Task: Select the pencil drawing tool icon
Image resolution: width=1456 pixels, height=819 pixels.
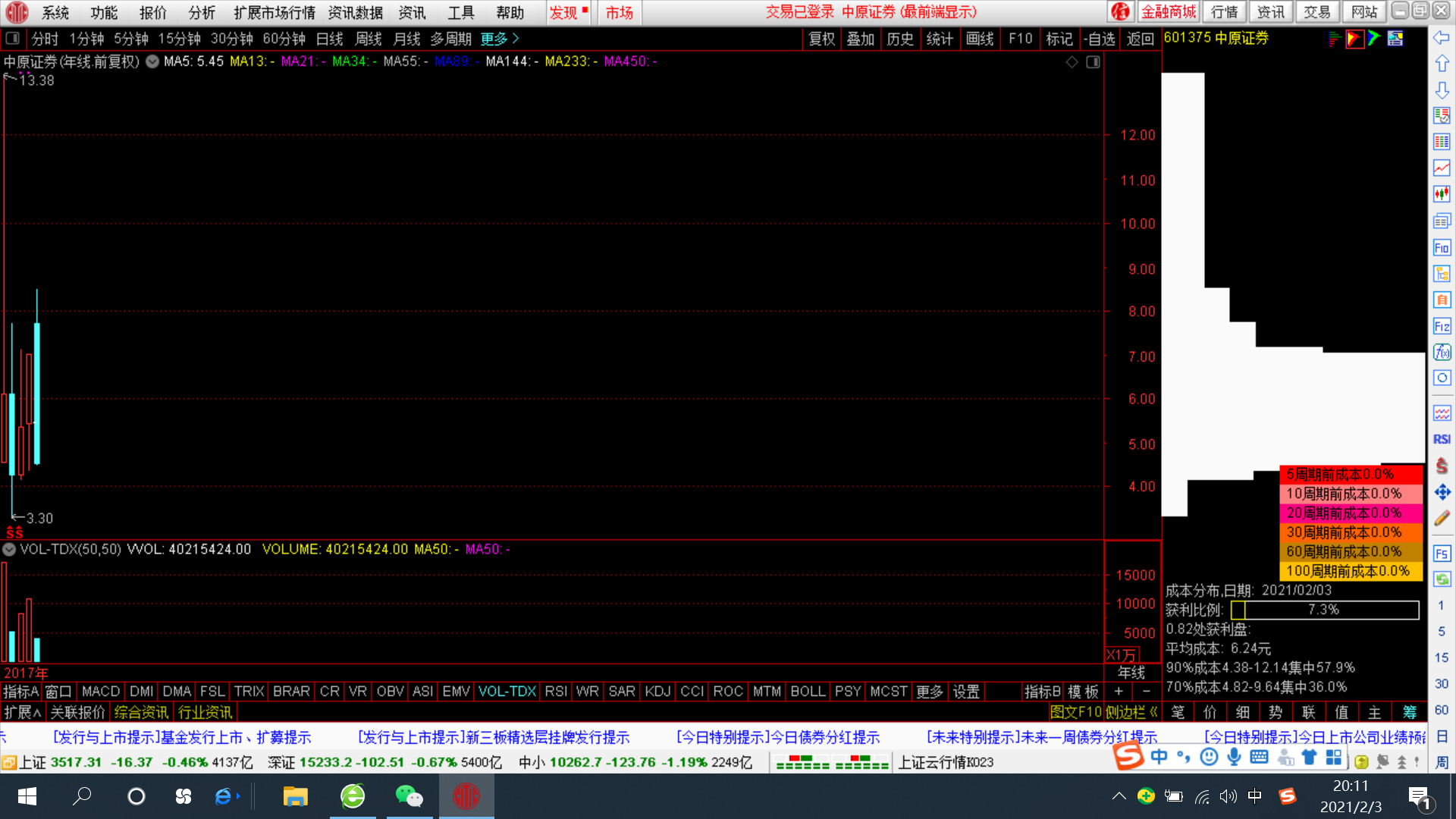Action: pos(1442,518)
